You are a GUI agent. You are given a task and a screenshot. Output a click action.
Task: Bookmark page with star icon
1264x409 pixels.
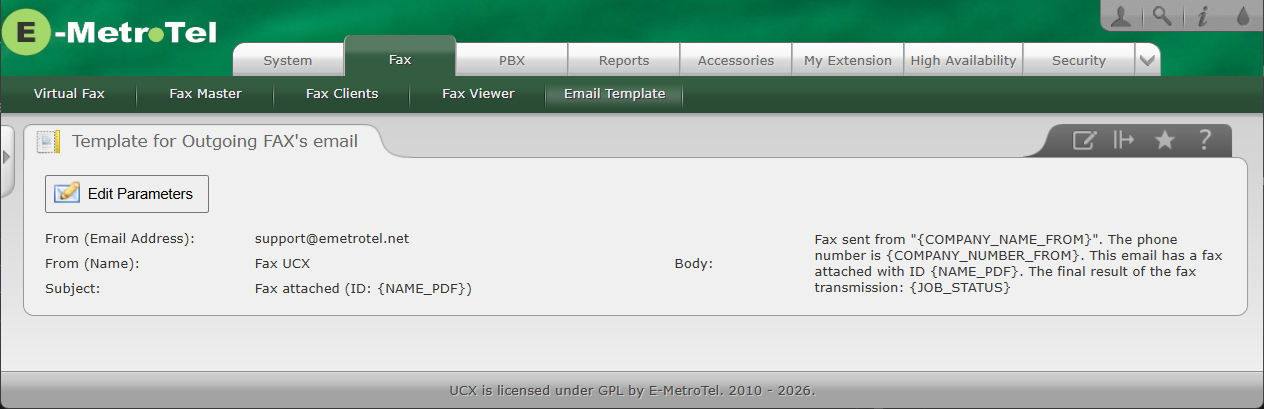coord(1164,141)
